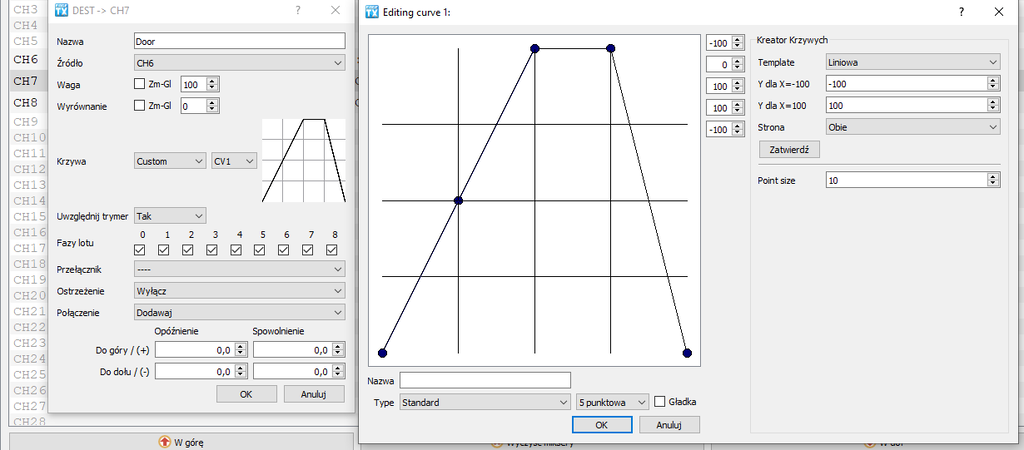Open the Źródło dropdown showing CH6

click(x=239, y=63)
